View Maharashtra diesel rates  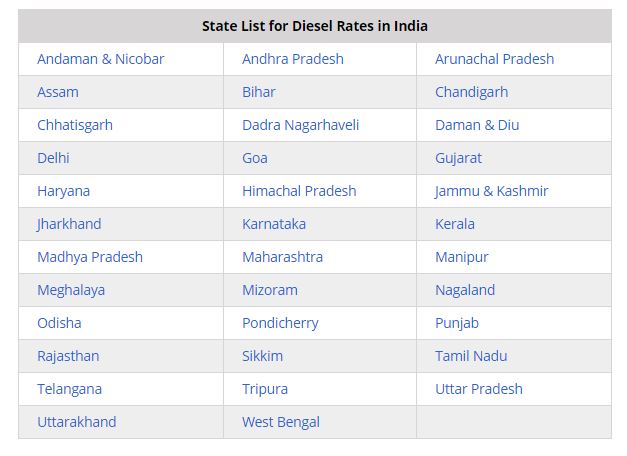[x=282, y=257]
